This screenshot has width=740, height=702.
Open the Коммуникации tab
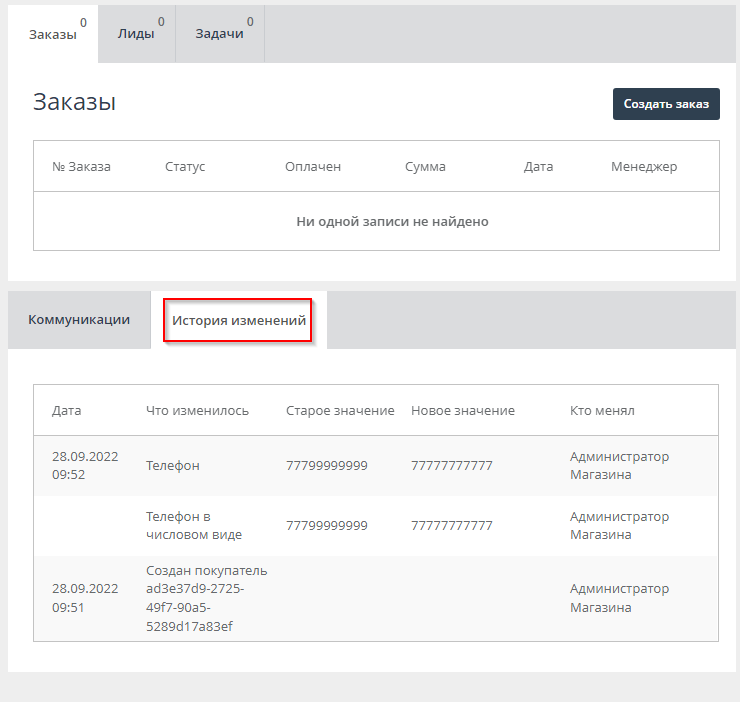click(79, 320)
